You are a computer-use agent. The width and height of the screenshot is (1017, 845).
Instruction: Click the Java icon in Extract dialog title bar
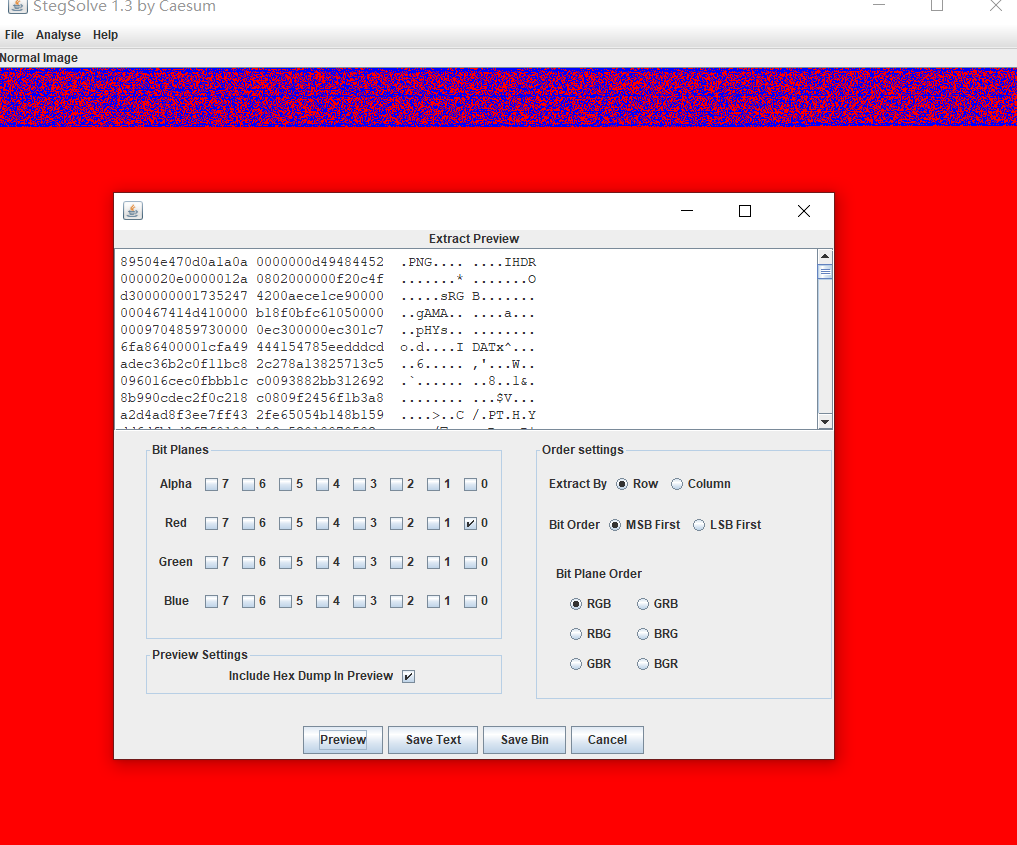(x=133, y=211)
